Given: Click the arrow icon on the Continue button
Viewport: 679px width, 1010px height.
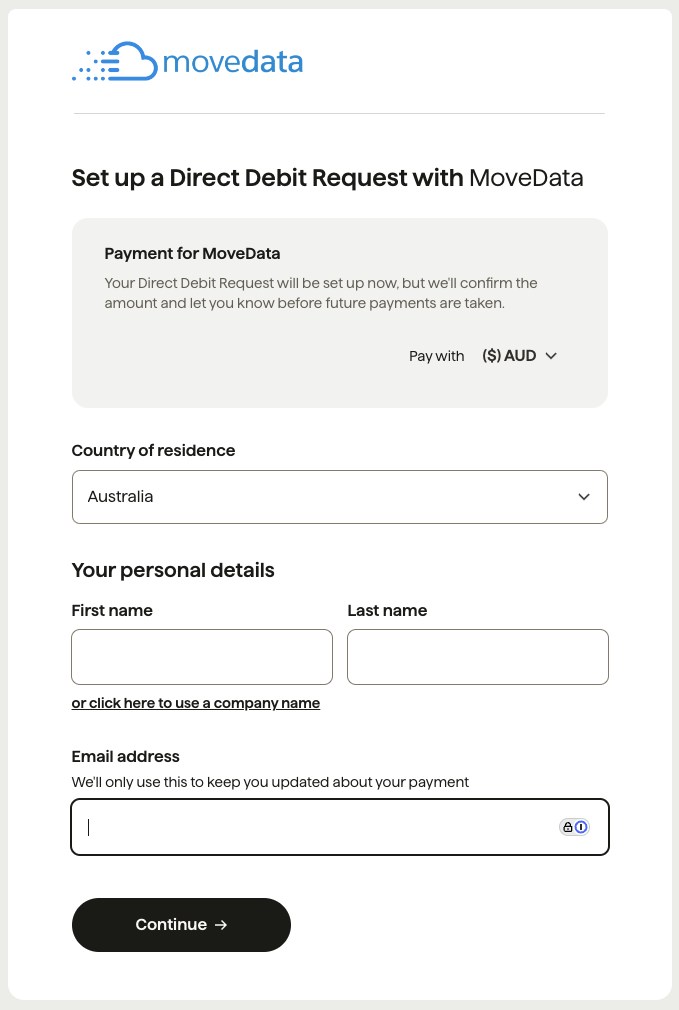Looking at the screenshot, I should pos(221,925).
